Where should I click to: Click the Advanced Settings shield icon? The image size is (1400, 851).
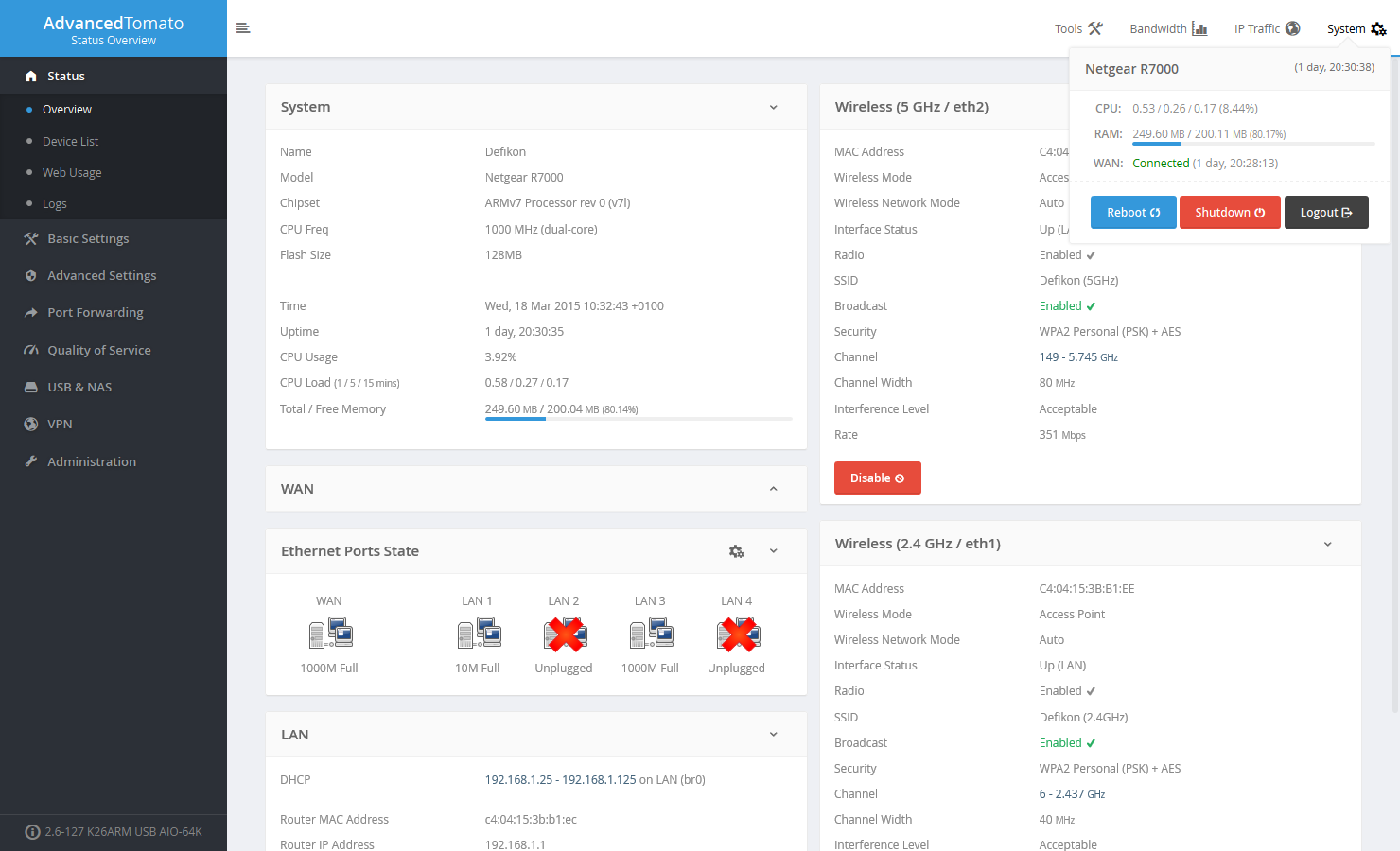[31, 275]
